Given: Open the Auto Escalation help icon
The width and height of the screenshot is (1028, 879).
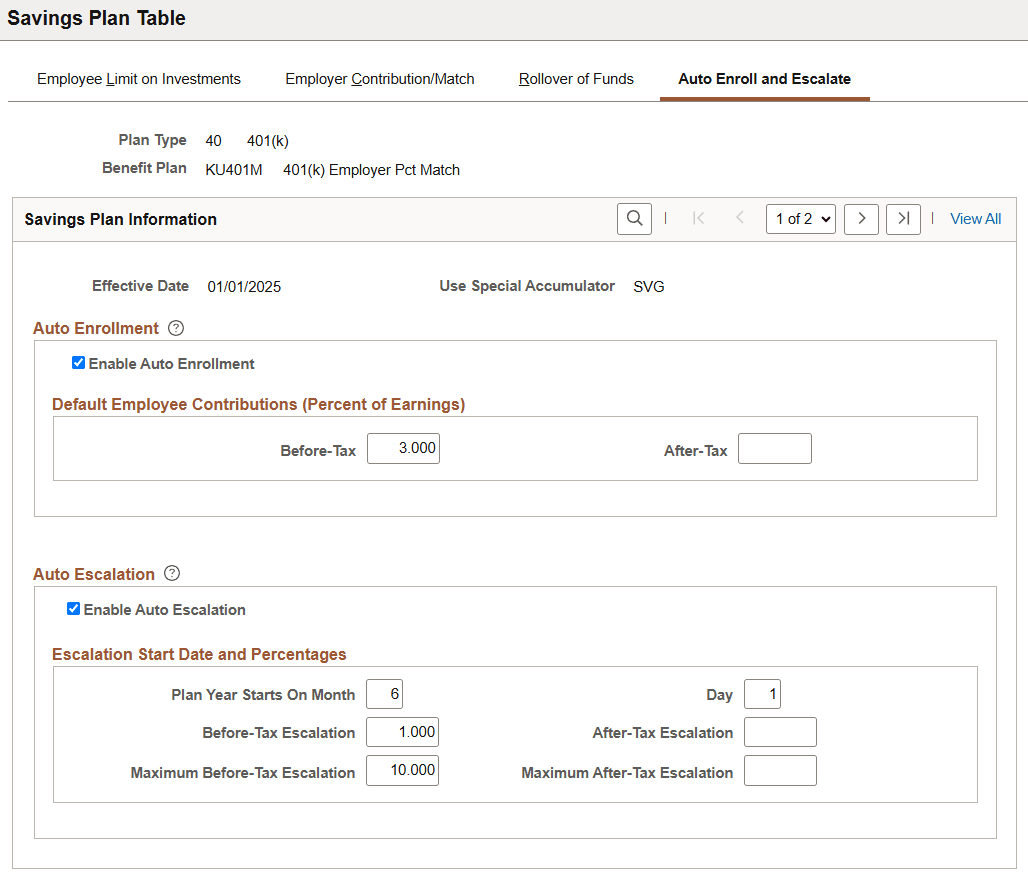Looking at the screenshot, I should pos(172,573).
